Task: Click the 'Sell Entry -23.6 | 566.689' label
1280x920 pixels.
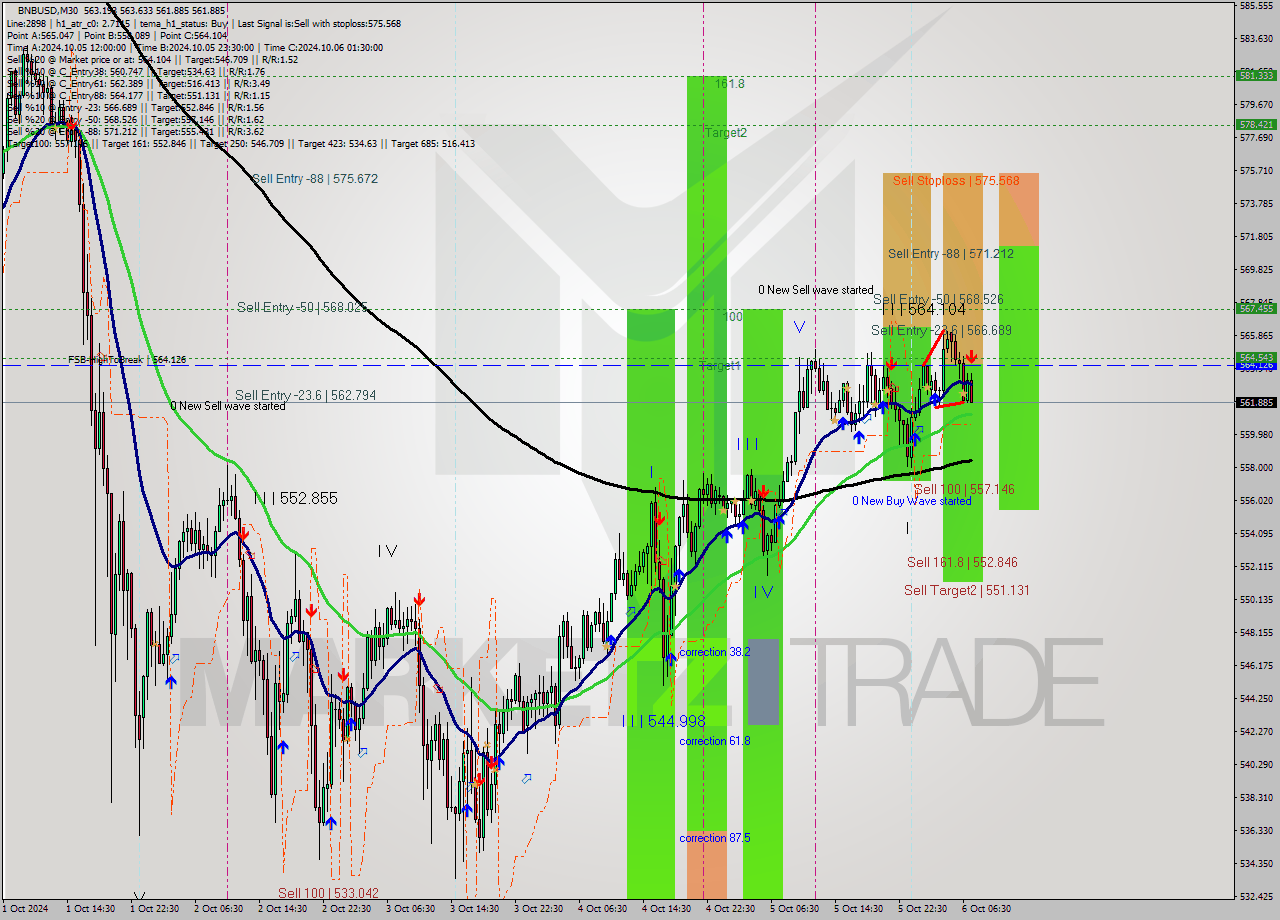Action: (941, 330)
